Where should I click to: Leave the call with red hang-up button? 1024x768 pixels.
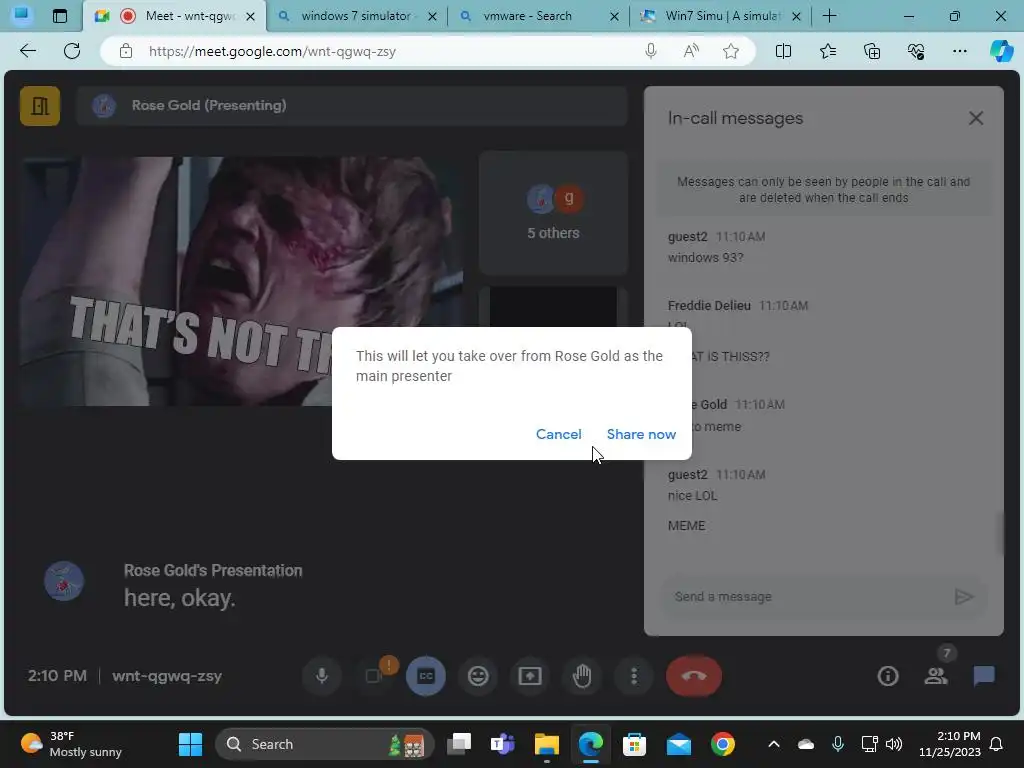pyautogui.click(x=694, y=676)
